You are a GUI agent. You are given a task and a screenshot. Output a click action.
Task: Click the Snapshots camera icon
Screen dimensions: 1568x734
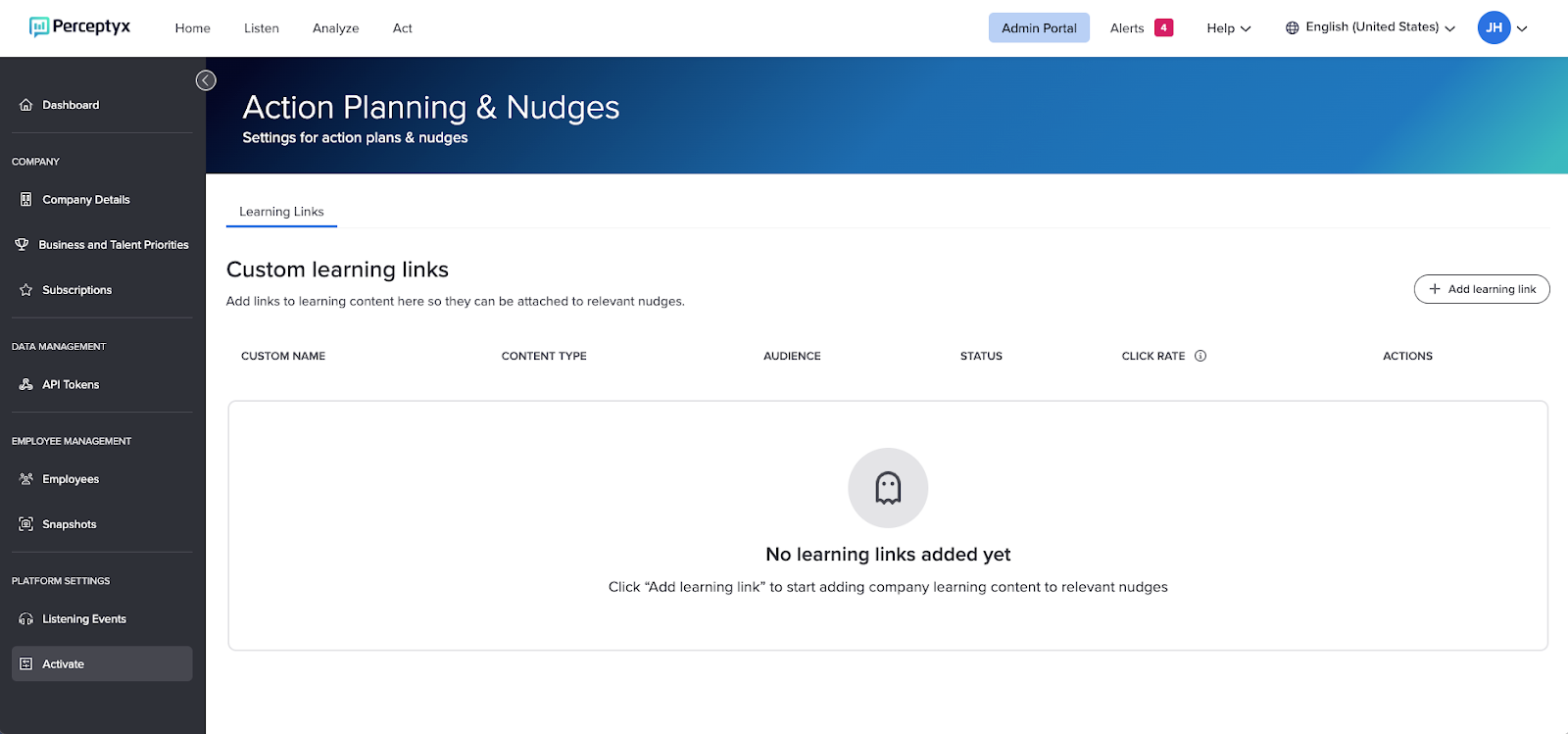click(x=26, y=524)
